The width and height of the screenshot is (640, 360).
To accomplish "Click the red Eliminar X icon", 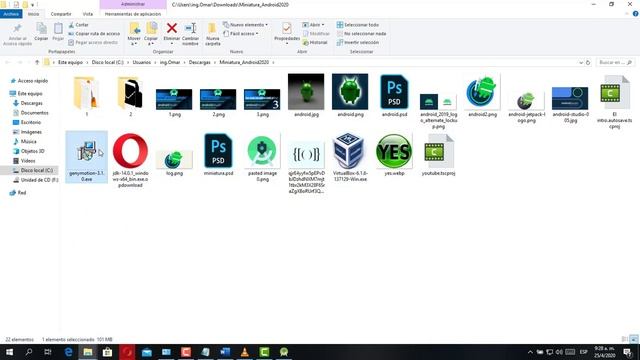I will coord(172,28).
